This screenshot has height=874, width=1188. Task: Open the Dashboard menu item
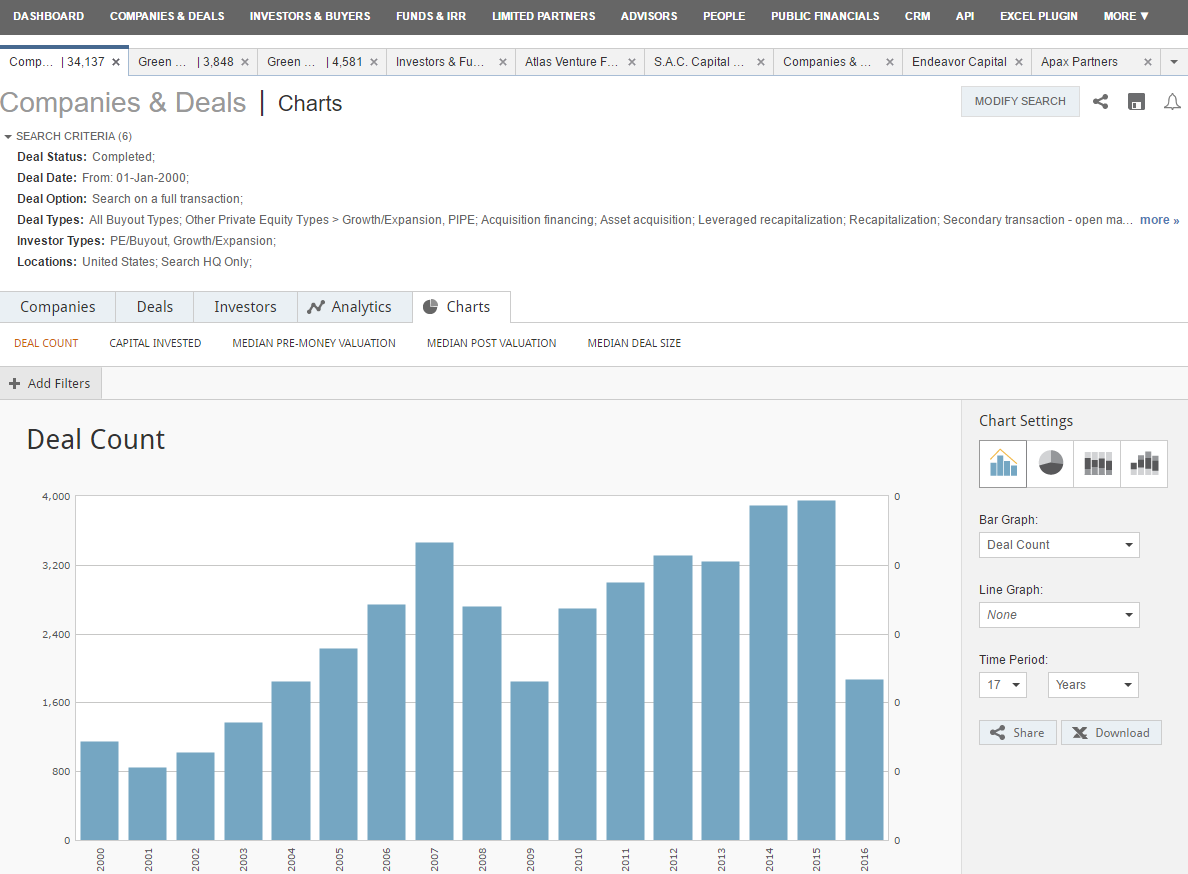coord(48,16)
